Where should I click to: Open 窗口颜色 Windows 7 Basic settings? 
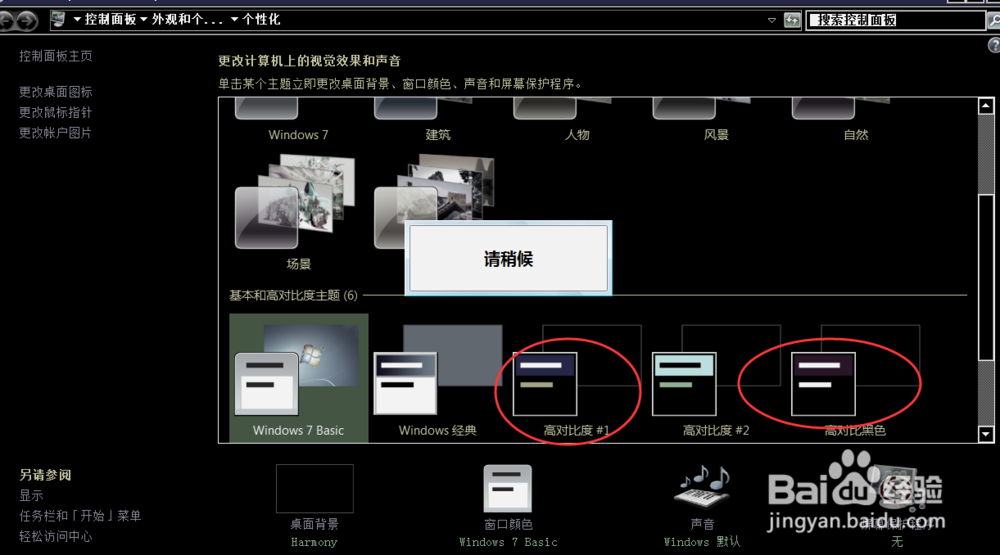coord(508,507)
